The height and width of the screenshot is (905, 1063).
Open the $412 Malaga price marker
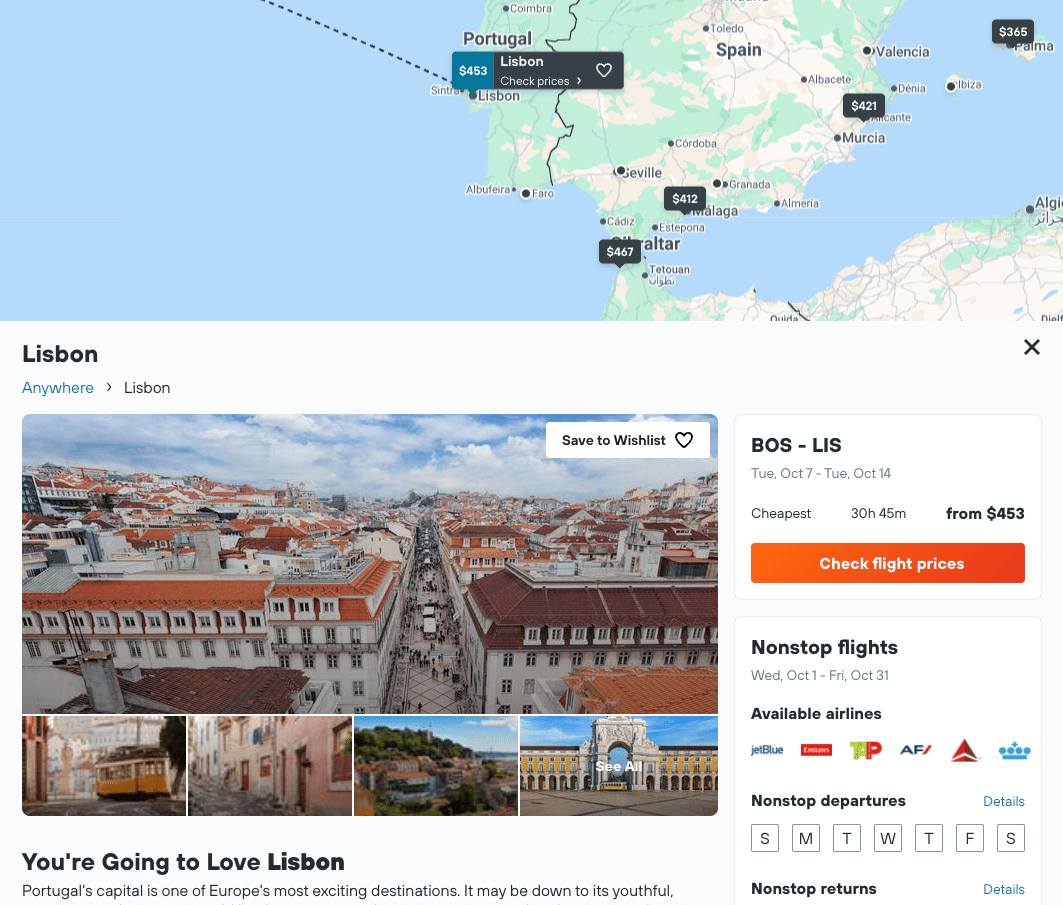685,199
